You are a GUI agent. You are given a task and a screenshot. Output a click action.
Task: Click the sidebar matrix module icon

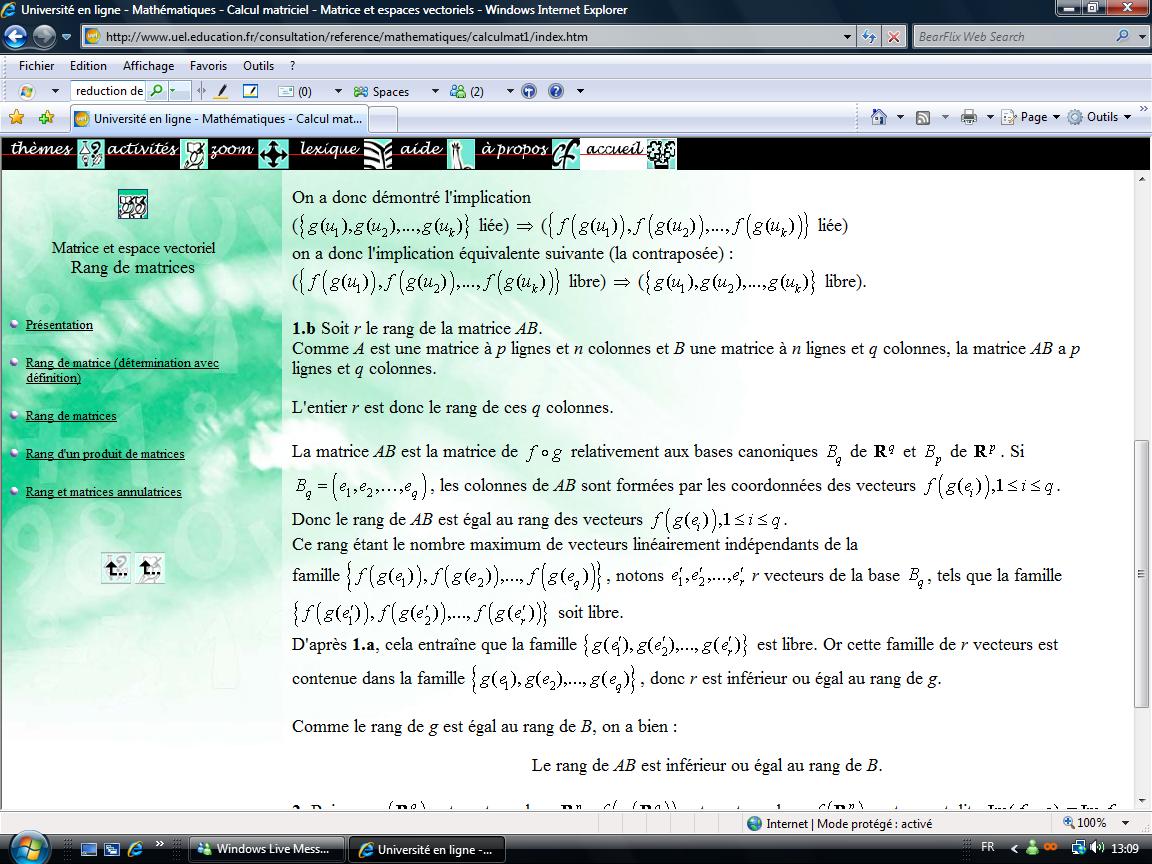133,204
